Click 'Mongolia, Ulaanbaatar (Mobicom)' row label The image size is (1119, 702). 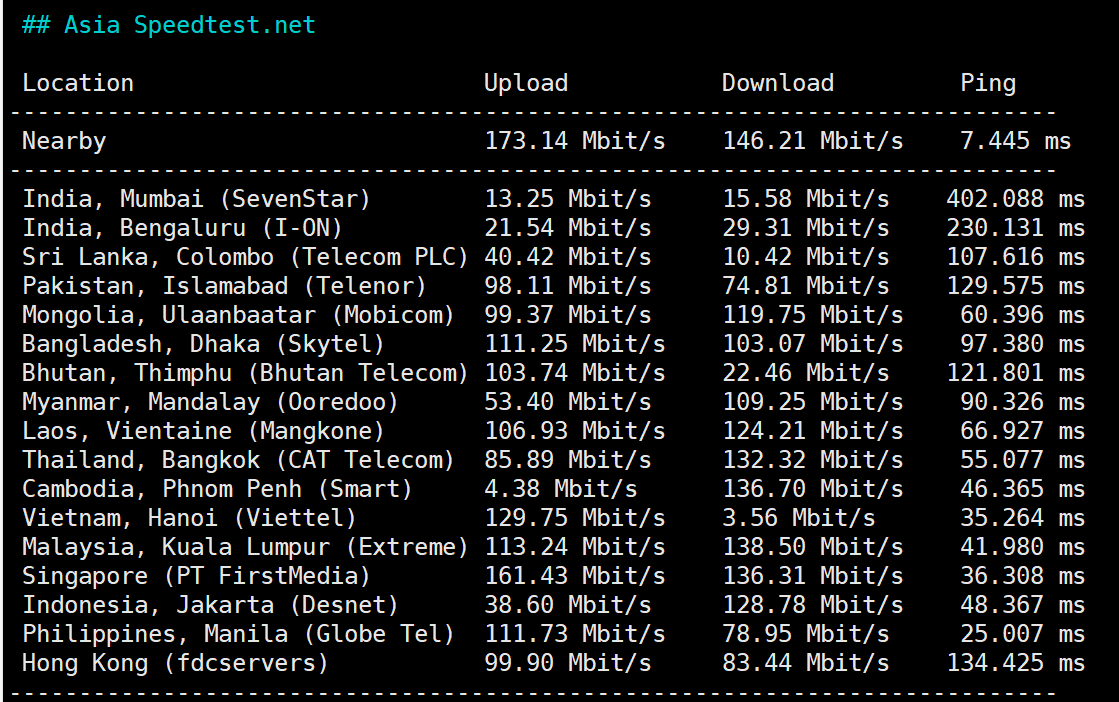[x=238, y=315]
